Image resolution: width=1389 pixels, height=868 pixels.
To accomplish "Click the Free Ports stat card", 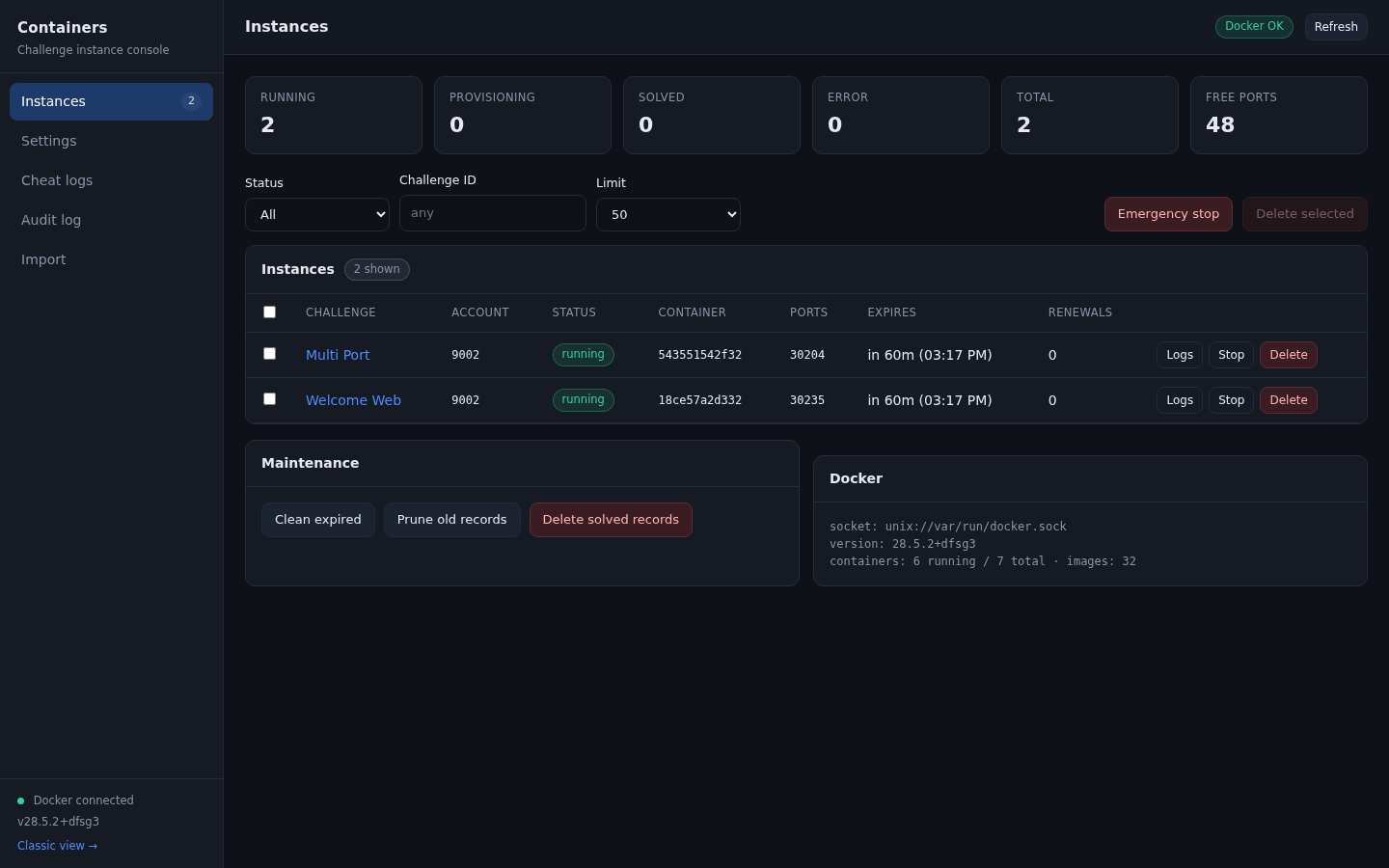I will [1279, 115].
